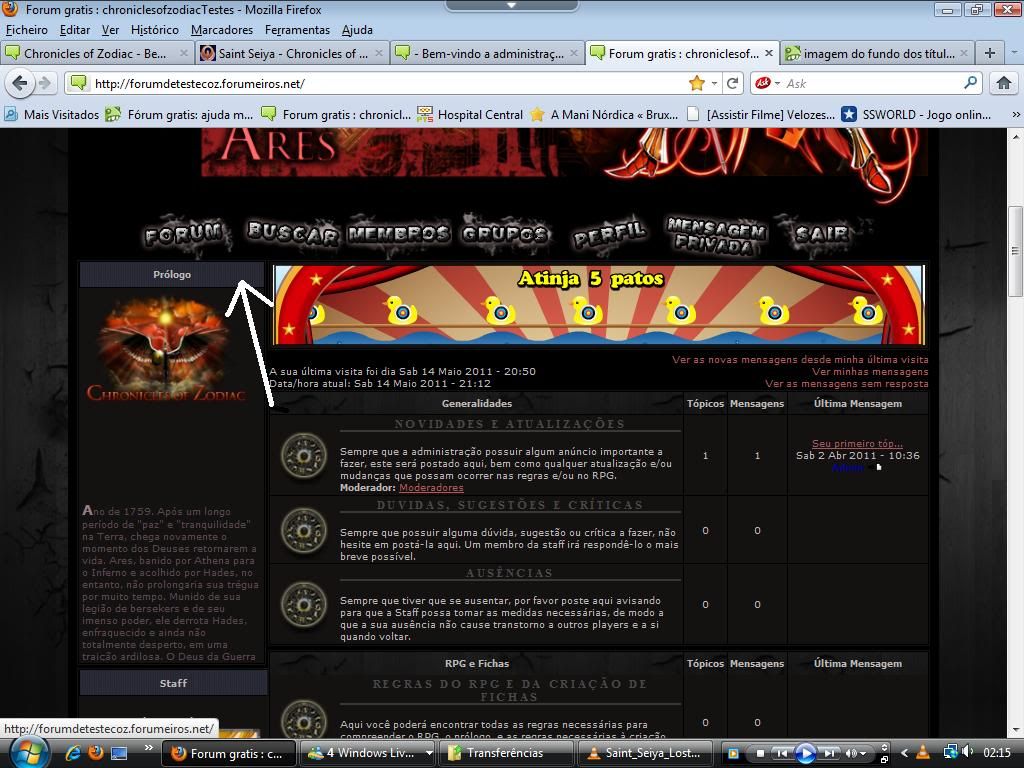Expand the bookmarks toolbar overflow chevron
This screenshot has height=768, width=1024.
pos(1016,114)
